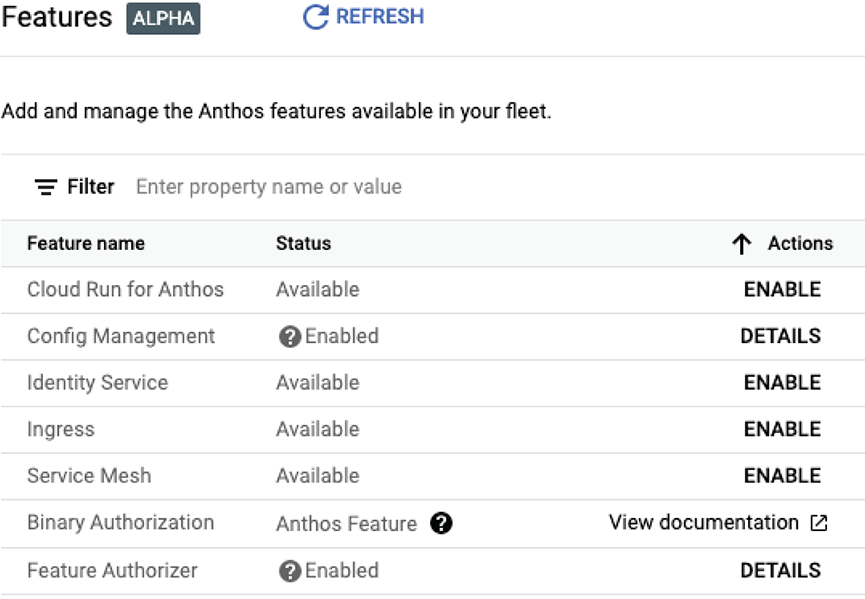The width and height of the screenshot is (865, 599).
Task: Open Details for Feature Authorizer
Action: (781, 570)
